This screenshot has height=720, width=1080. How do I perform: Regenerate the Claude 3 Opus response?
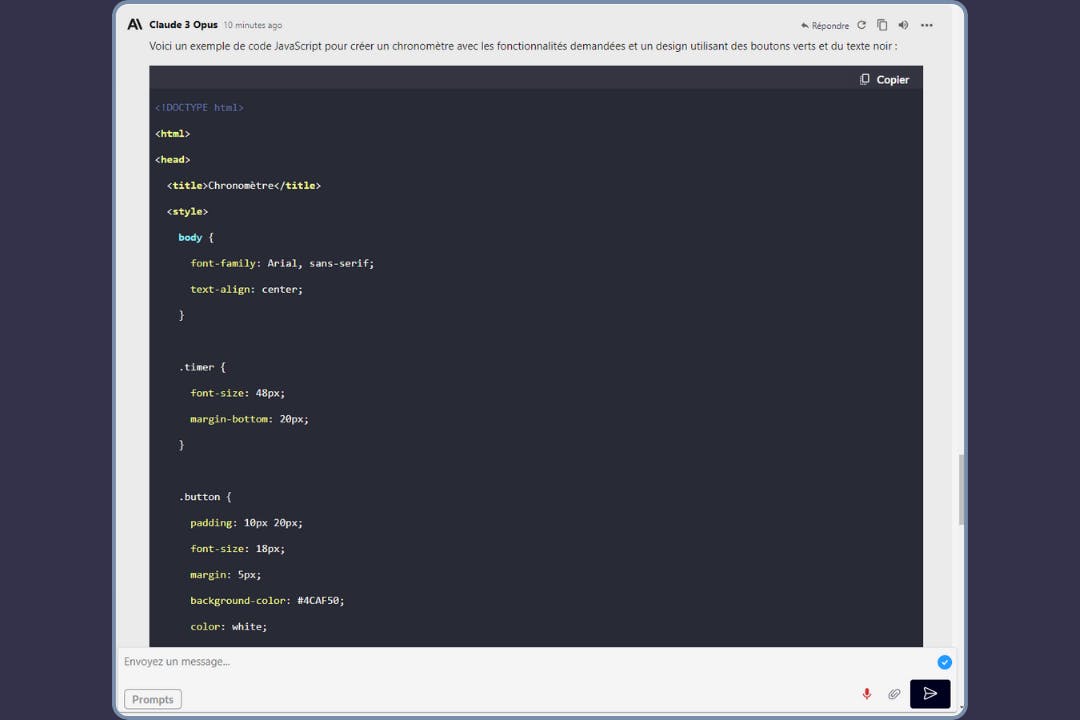[861, 25]
